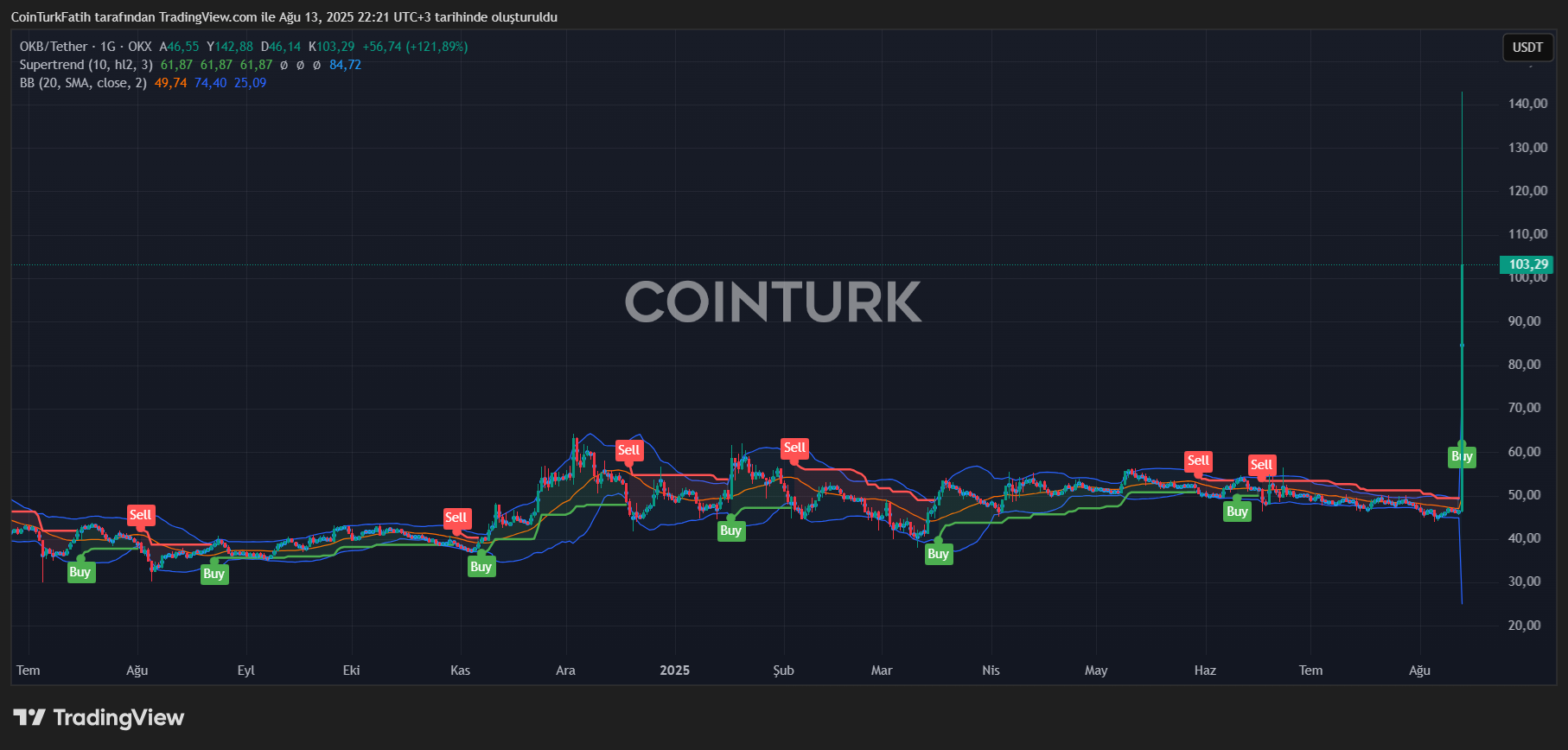The image size is (1568, 750).
Task: Click the 20,00 price axis label
Action: click(1524, 626)
